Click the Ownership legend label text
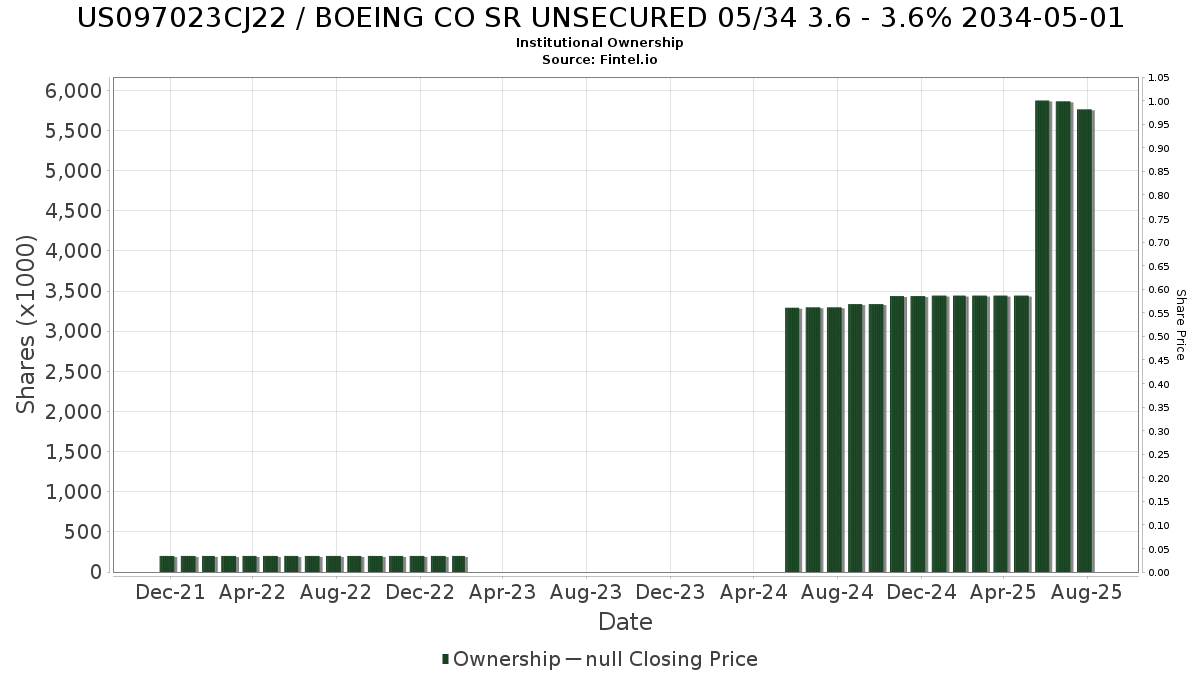 pyautogui.click(x=507, y=659)
